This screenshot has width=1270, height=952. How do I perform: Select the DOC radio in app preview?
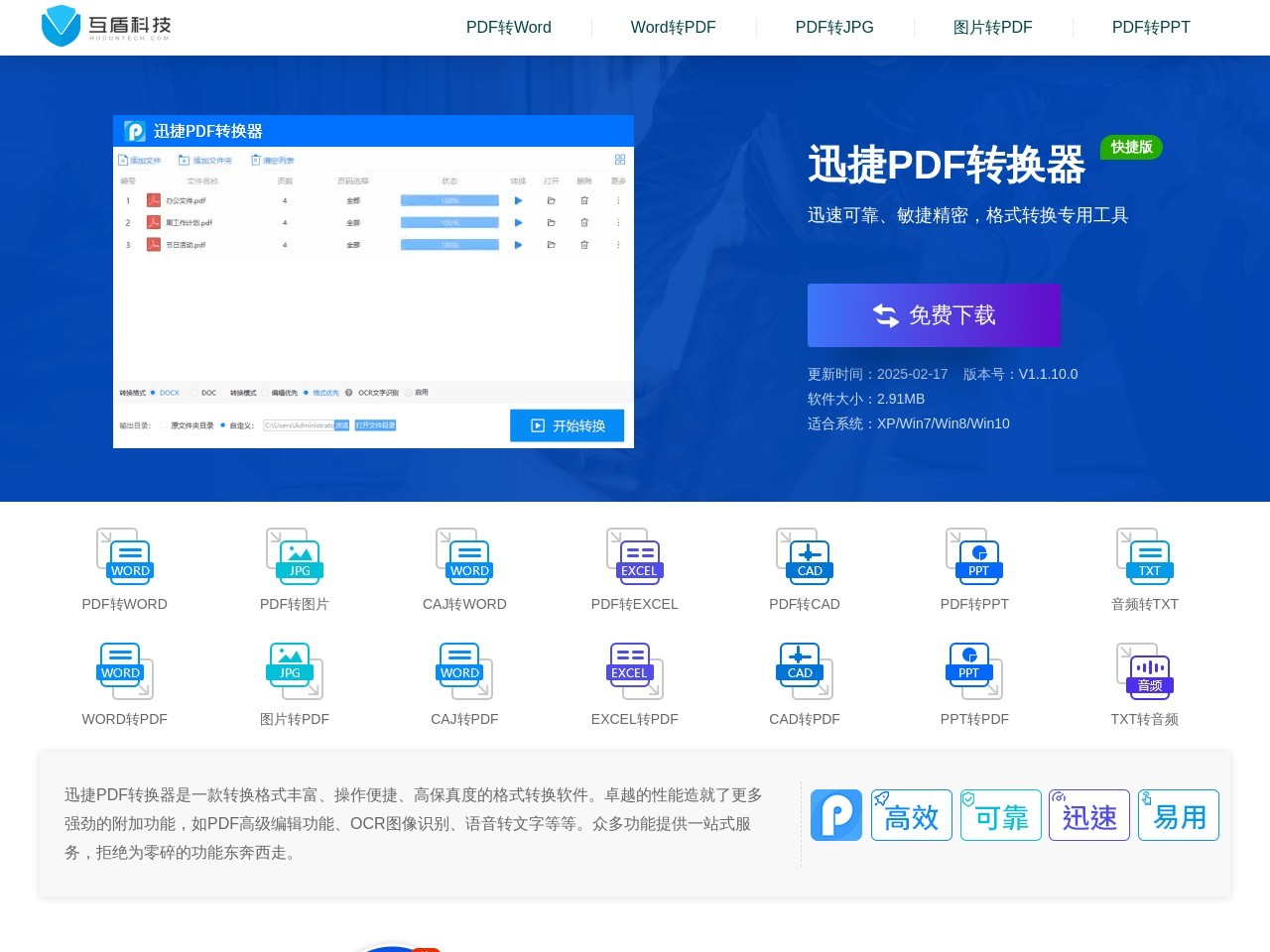[x=194, y=393]
